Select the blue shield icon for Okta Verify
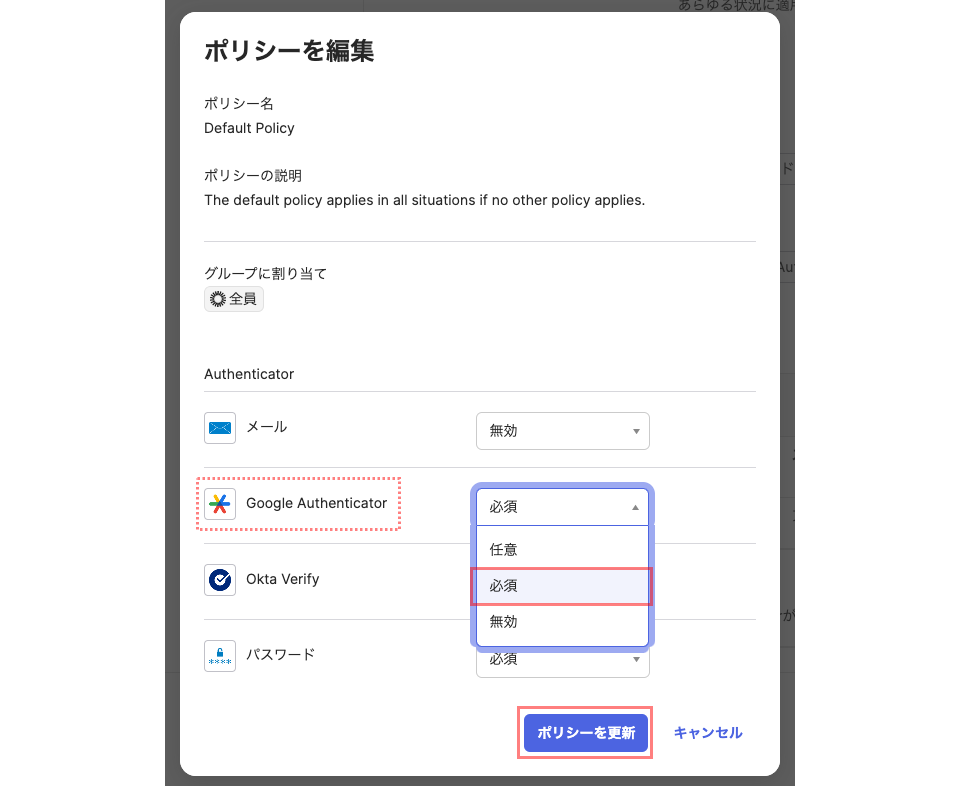 tap(219, 579)
